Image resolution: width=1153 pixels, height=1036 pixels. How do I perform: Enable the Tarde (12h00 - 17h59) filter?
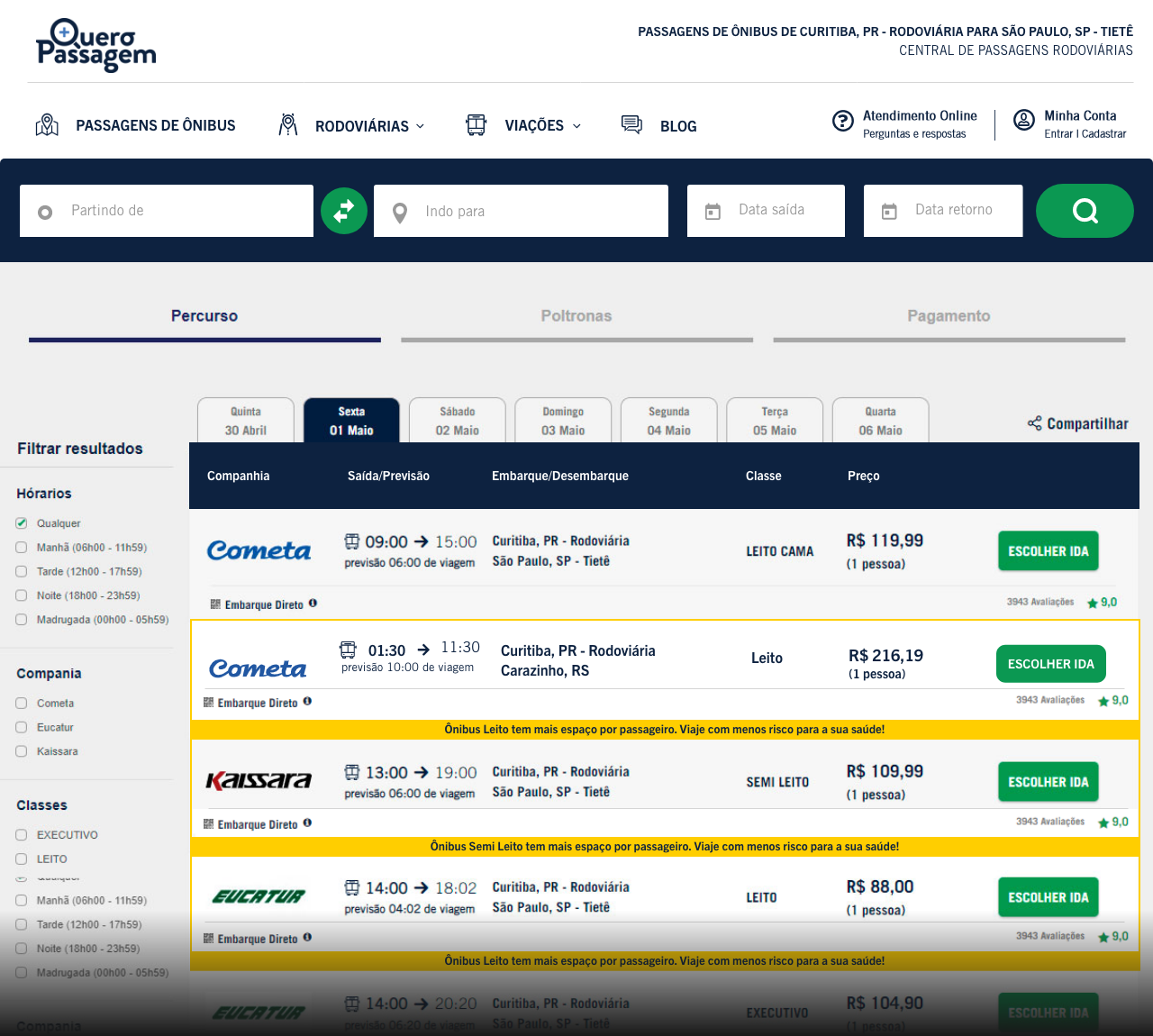(x=22, y=571)
